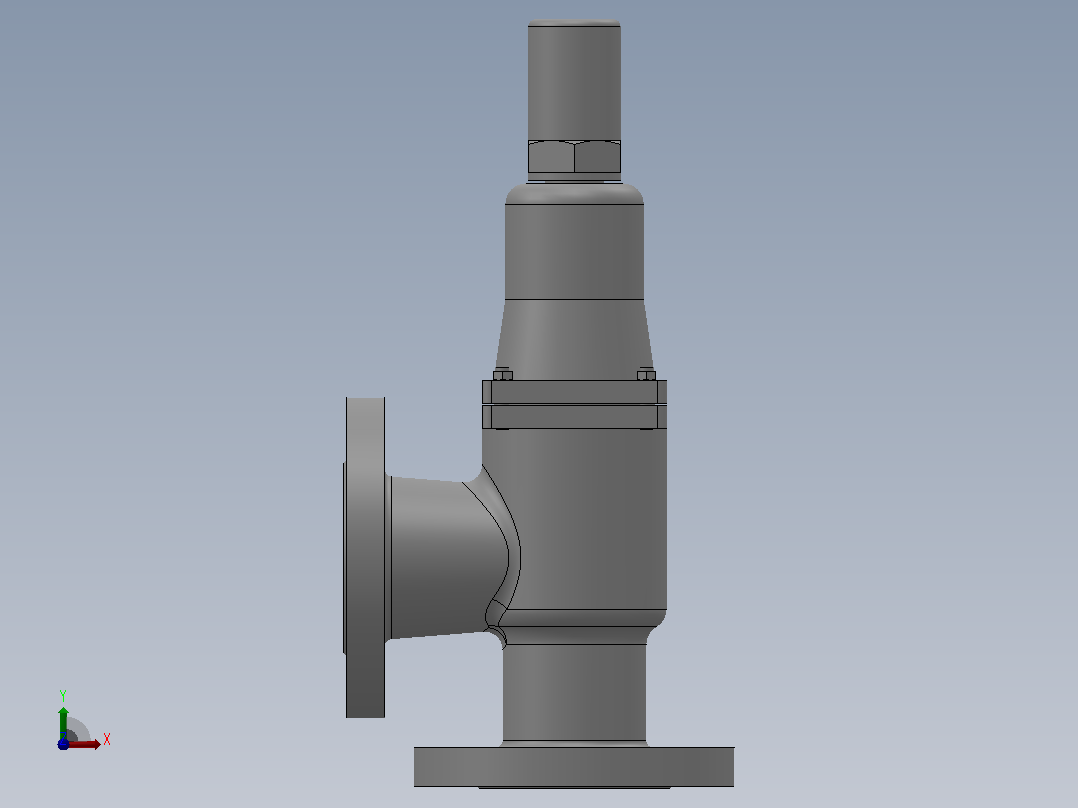This screenshot has height=808, width=1078.
Task: Click the blue Z axis dot of the triad
Action: point(63,744)
